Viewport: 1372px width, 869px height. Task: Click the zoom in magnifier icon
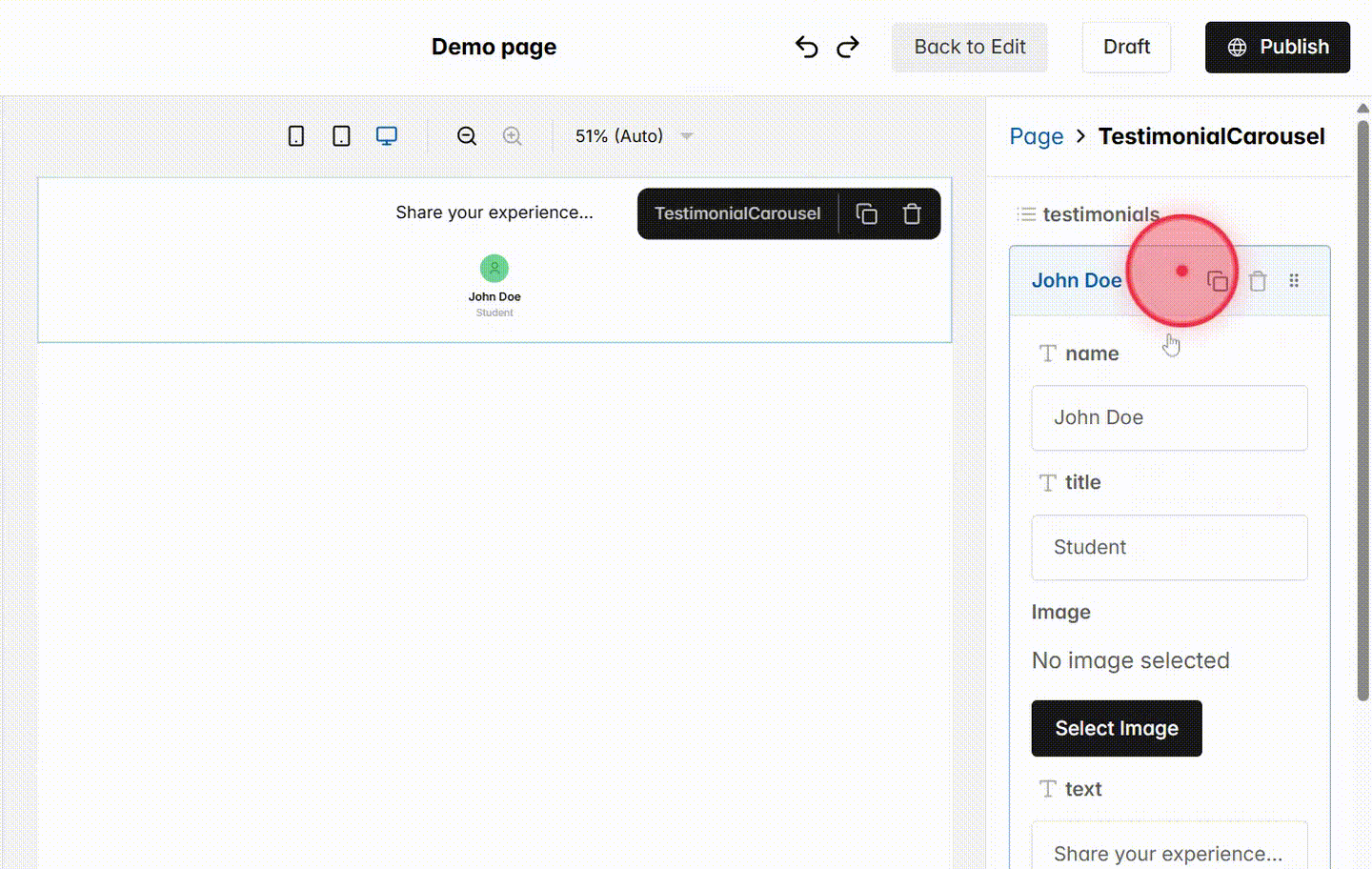[x=512, y=135]
